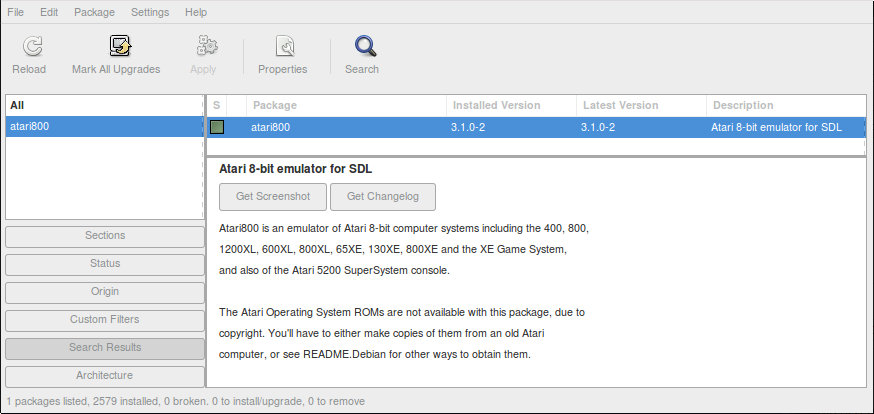
Task: Show the Sections filter view
Action: (104, 236)
